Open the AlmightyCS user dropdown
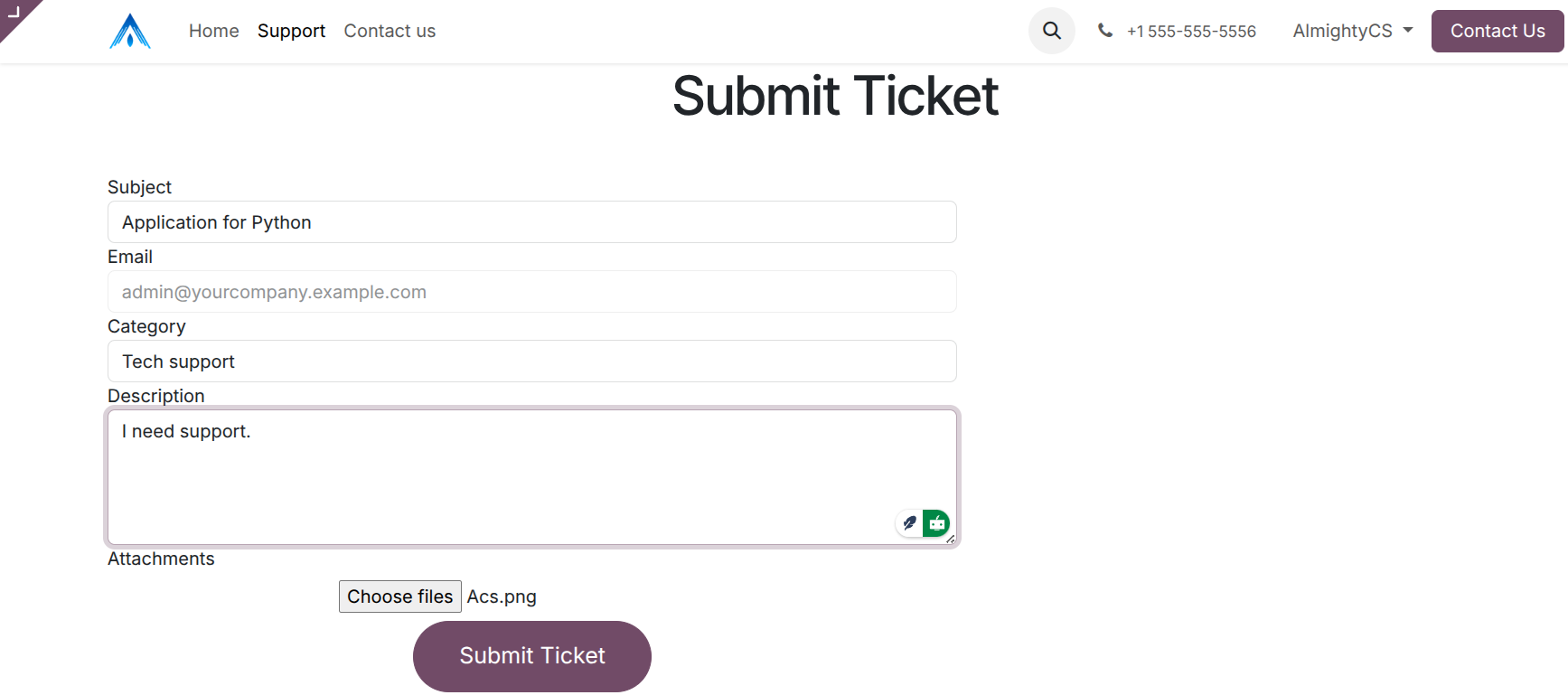Screen dimensions: 1568x695 [1342, 31]
